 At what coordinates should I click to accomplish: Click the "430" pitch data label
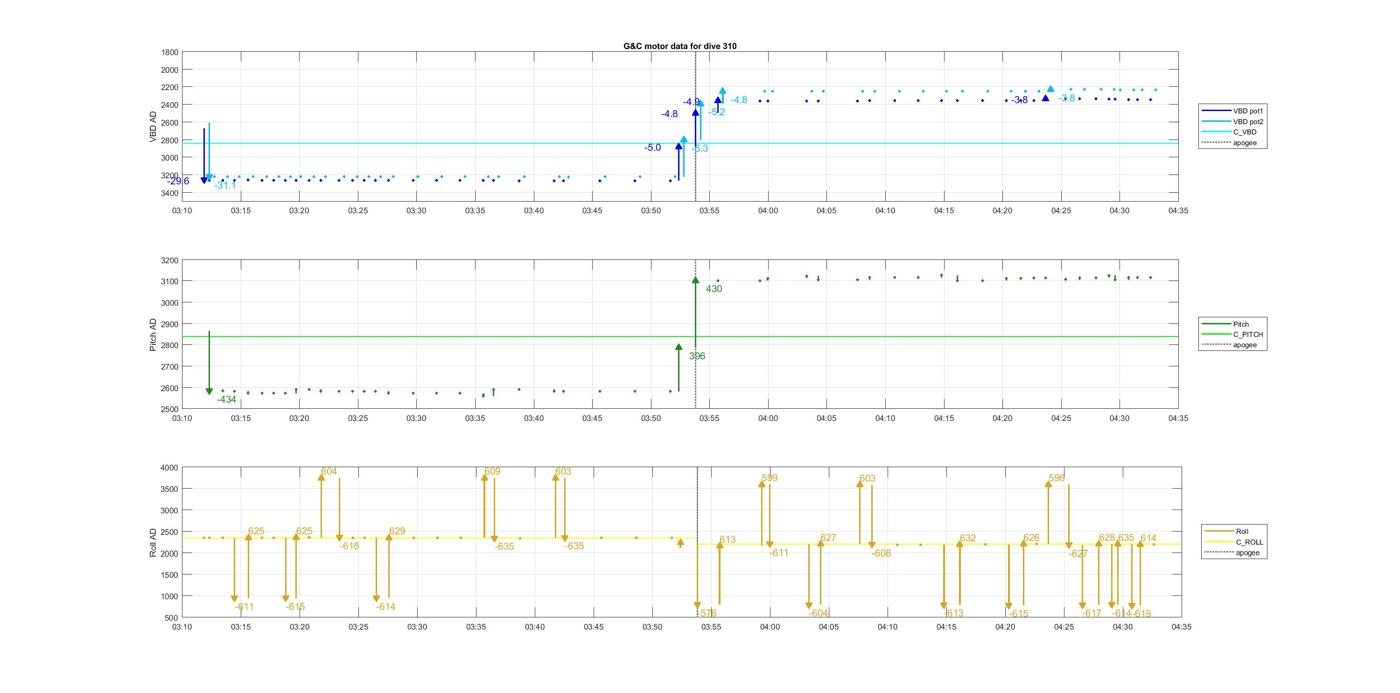pyautogui.click(x=714, y=289)
